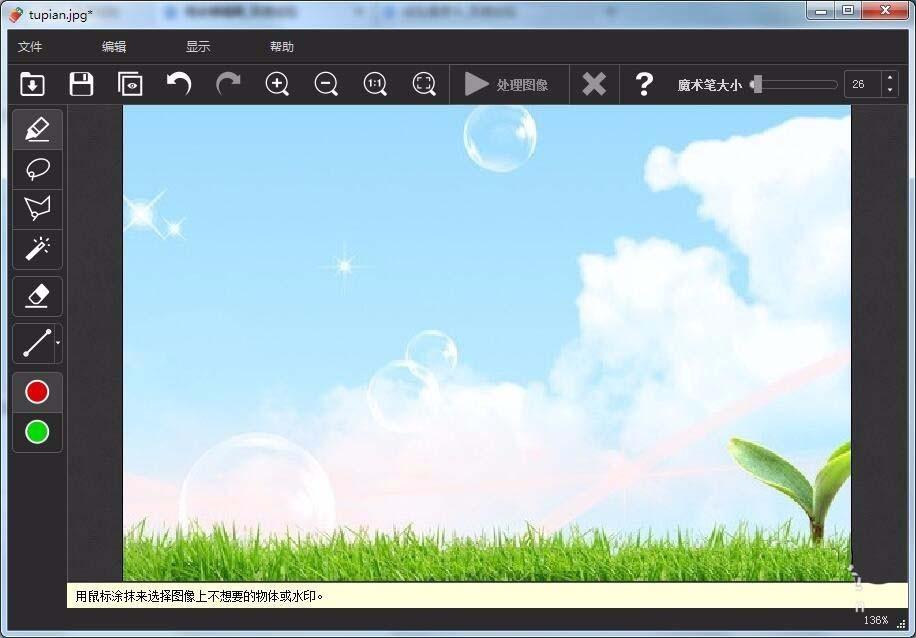Image resolution: width=916 pixels, height=638 pixels.
Task: Toggle the green keep marker mode
Action: (37, 432)
